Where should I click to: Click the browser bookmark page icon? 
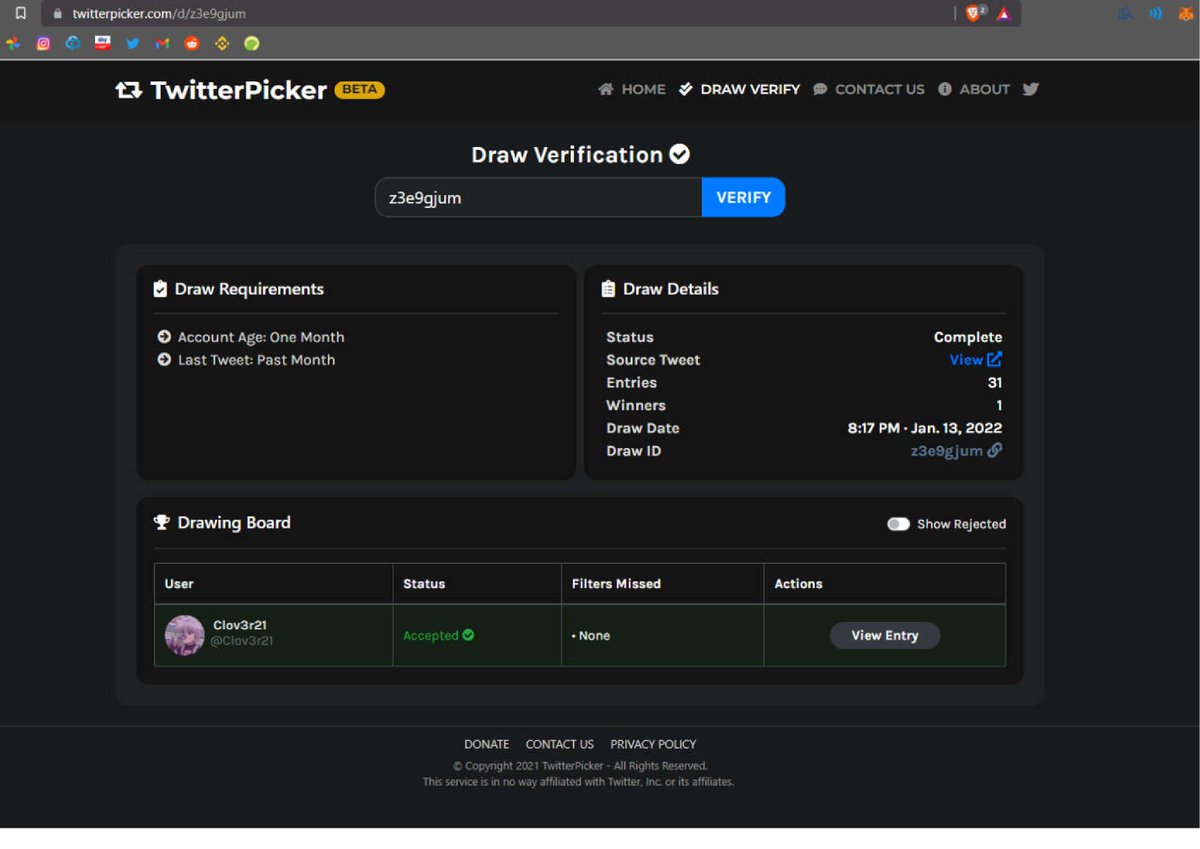pyautogui.click(x=20, y=14)
